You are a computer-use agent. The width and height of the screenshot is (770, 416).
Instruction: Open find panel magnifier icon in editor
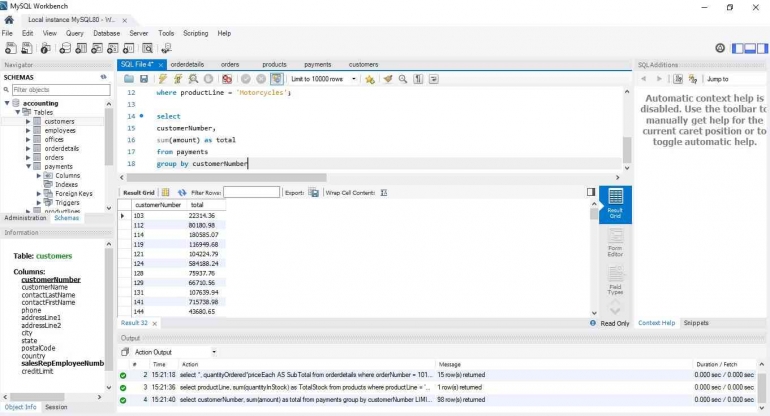[403, 79]
